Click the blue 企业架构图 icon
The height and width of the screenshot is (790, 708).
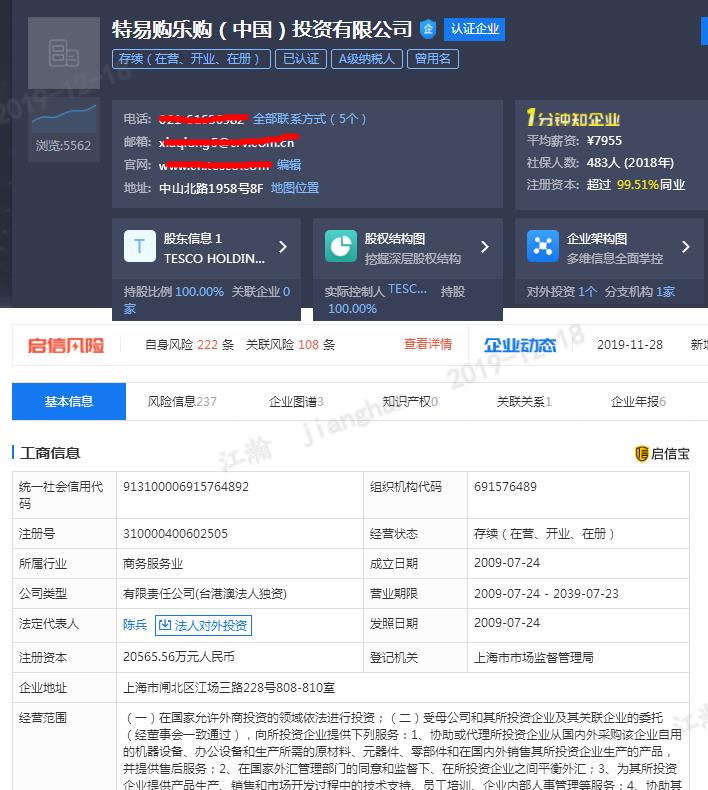[x=543, y=246]
